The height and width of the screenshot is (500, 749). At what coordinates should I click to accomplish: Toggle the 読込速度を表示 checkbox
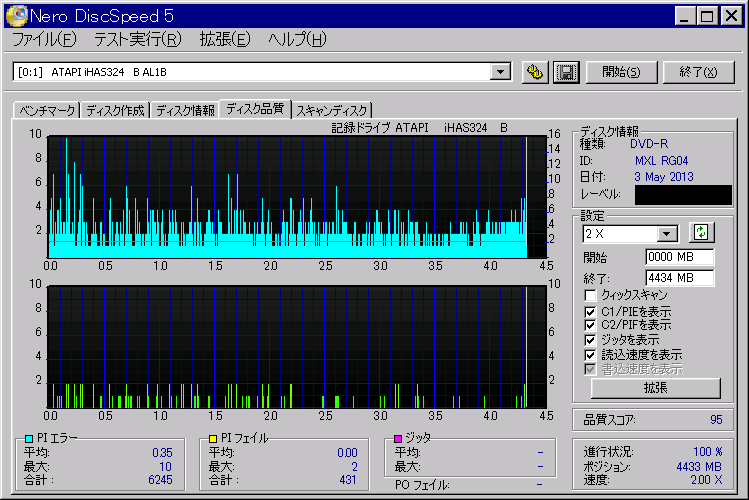590,355
